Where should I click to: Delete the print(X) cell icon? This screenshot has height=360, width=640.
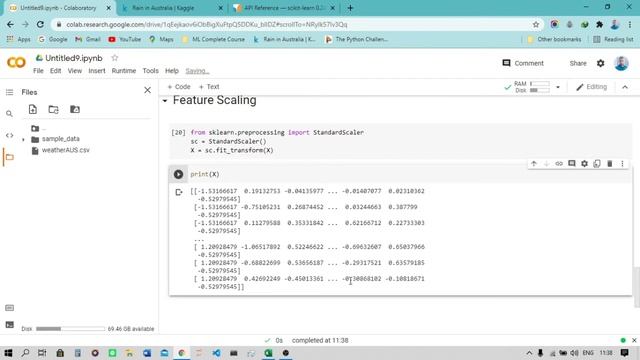click(610, 164)
